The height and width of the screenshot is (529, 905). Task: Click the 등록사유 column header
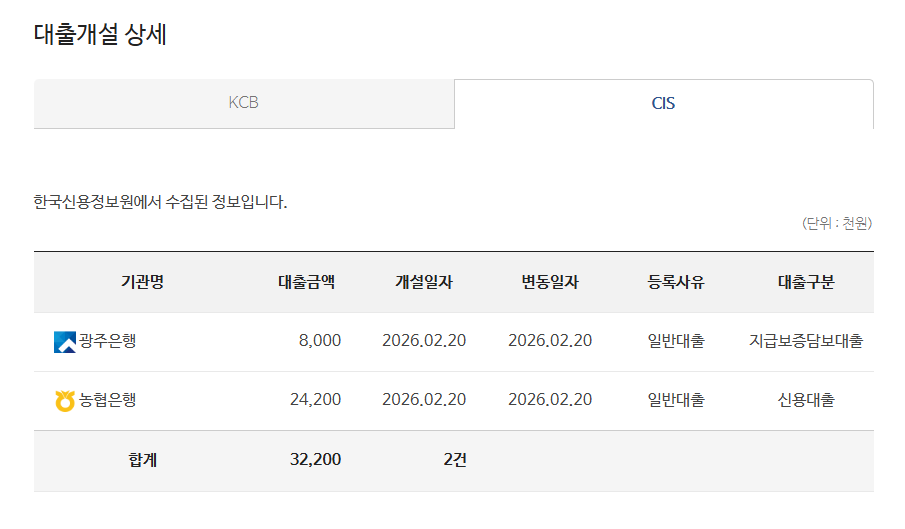pyautogui.click(x=676, y=282)
